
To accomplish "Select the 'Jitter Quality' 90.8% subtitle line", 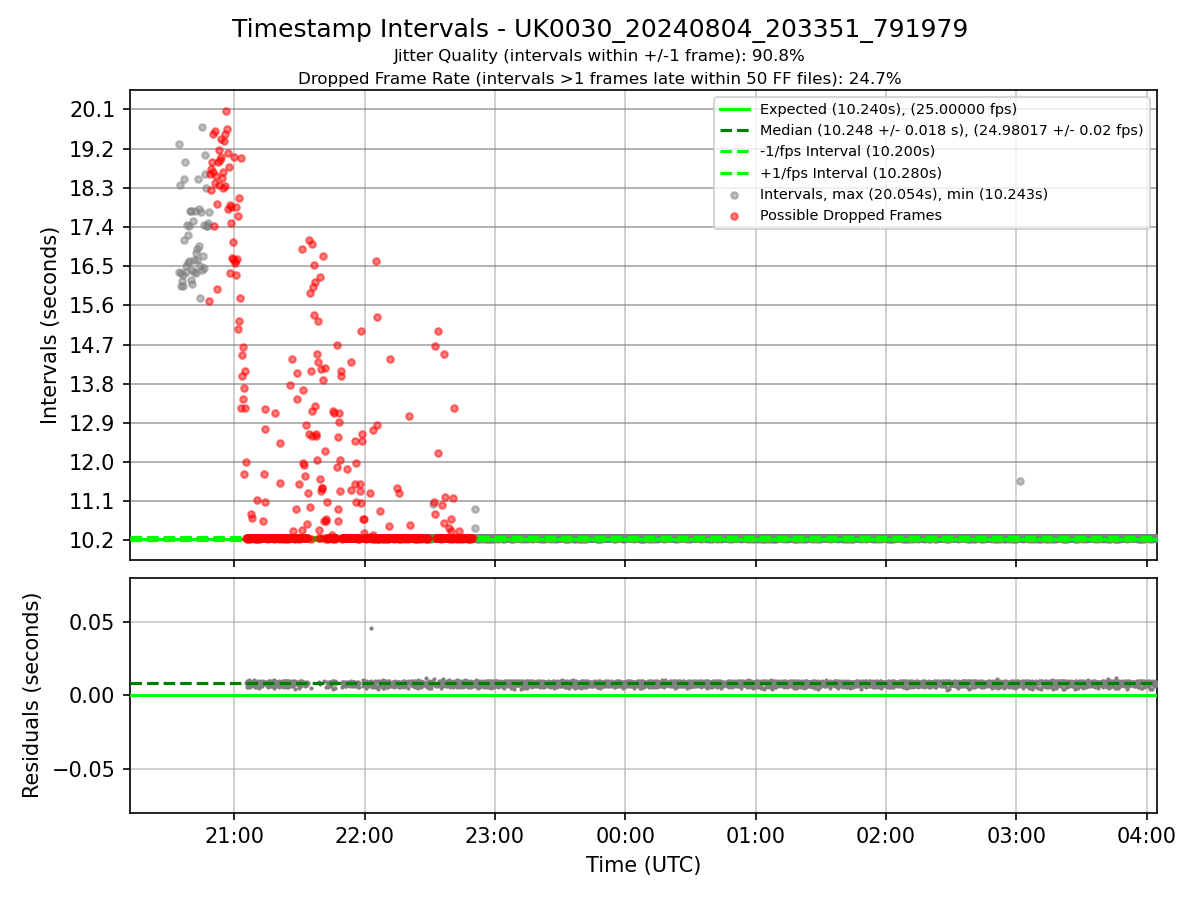I will point(600,56).
